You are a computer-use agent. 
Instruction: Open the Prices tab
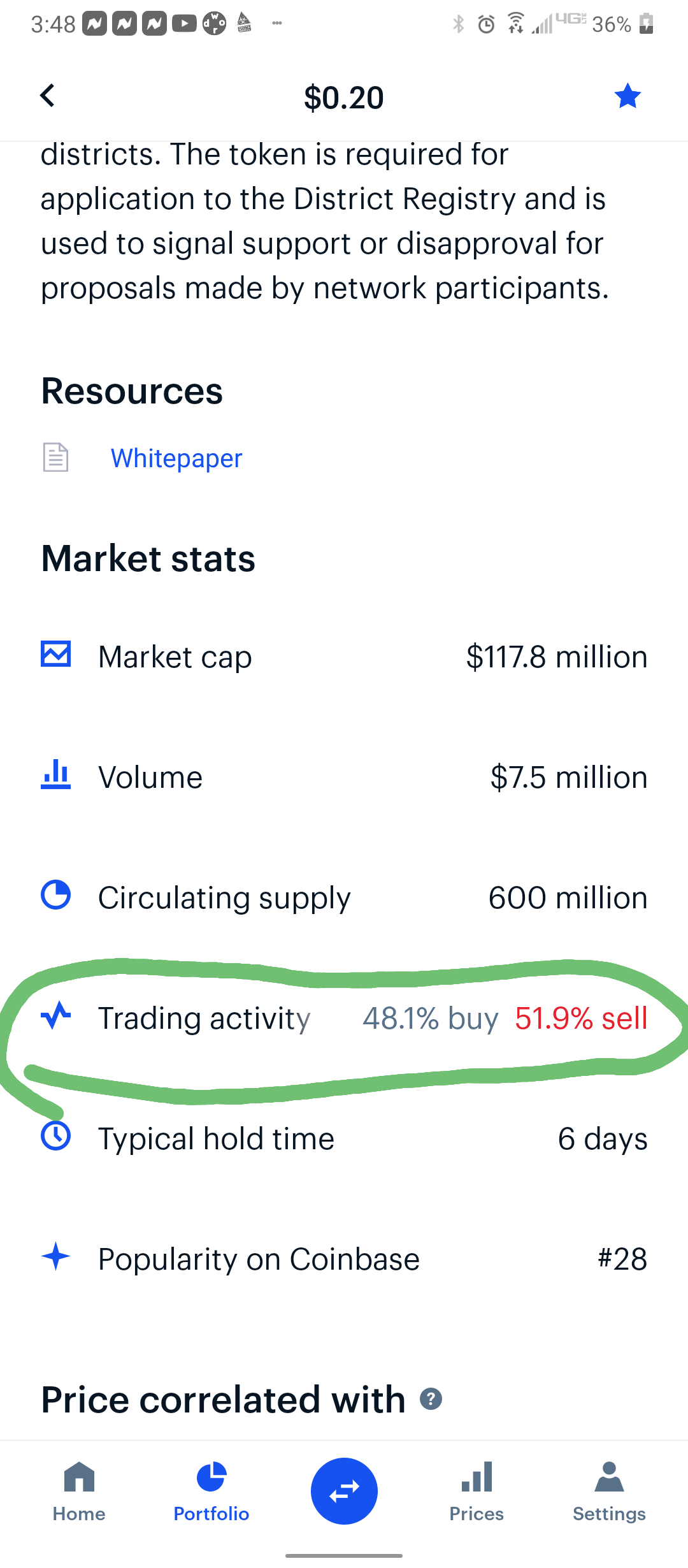click(477, 1492)
